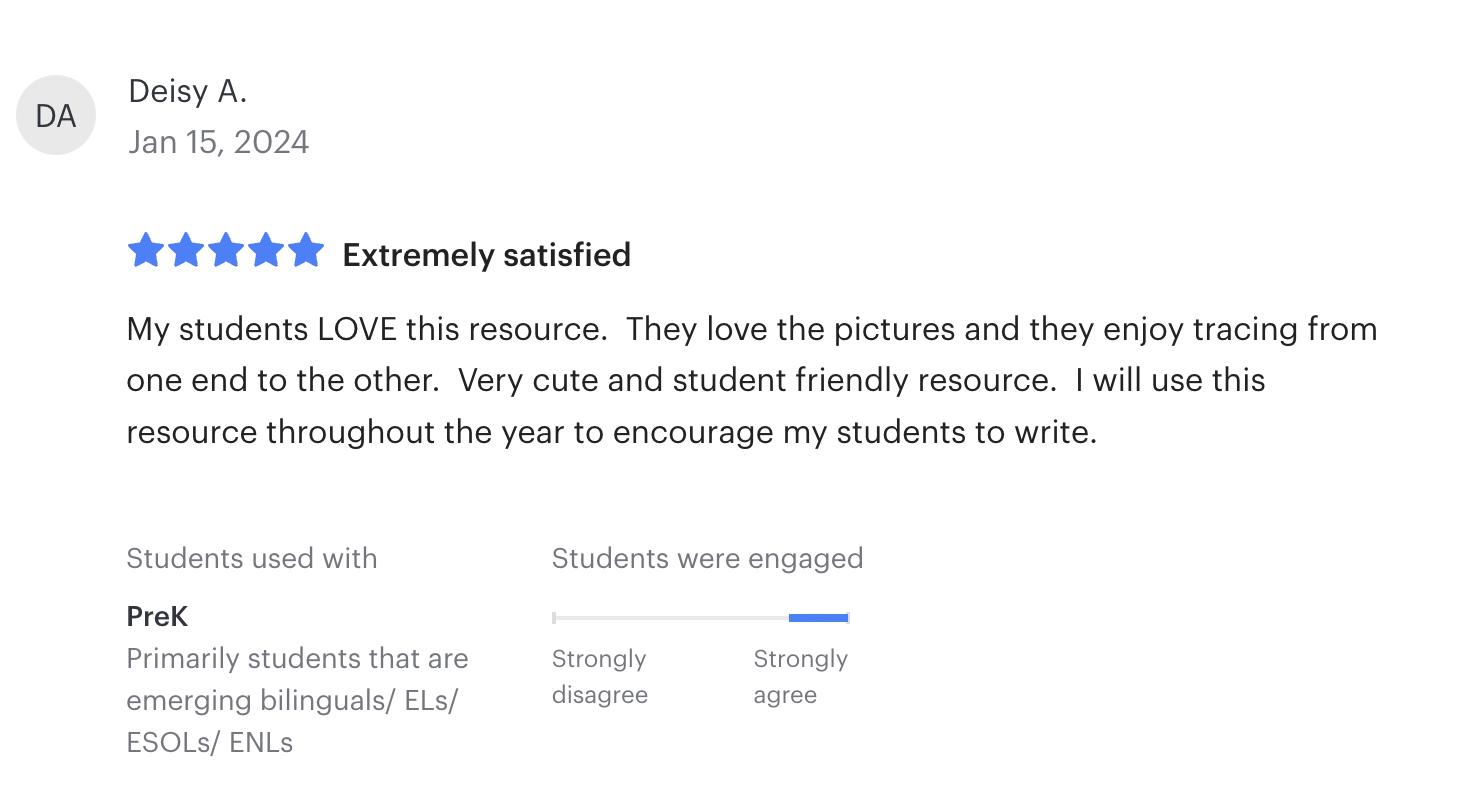Click the Extremely satisfied rating label

(x=486, y=255)
